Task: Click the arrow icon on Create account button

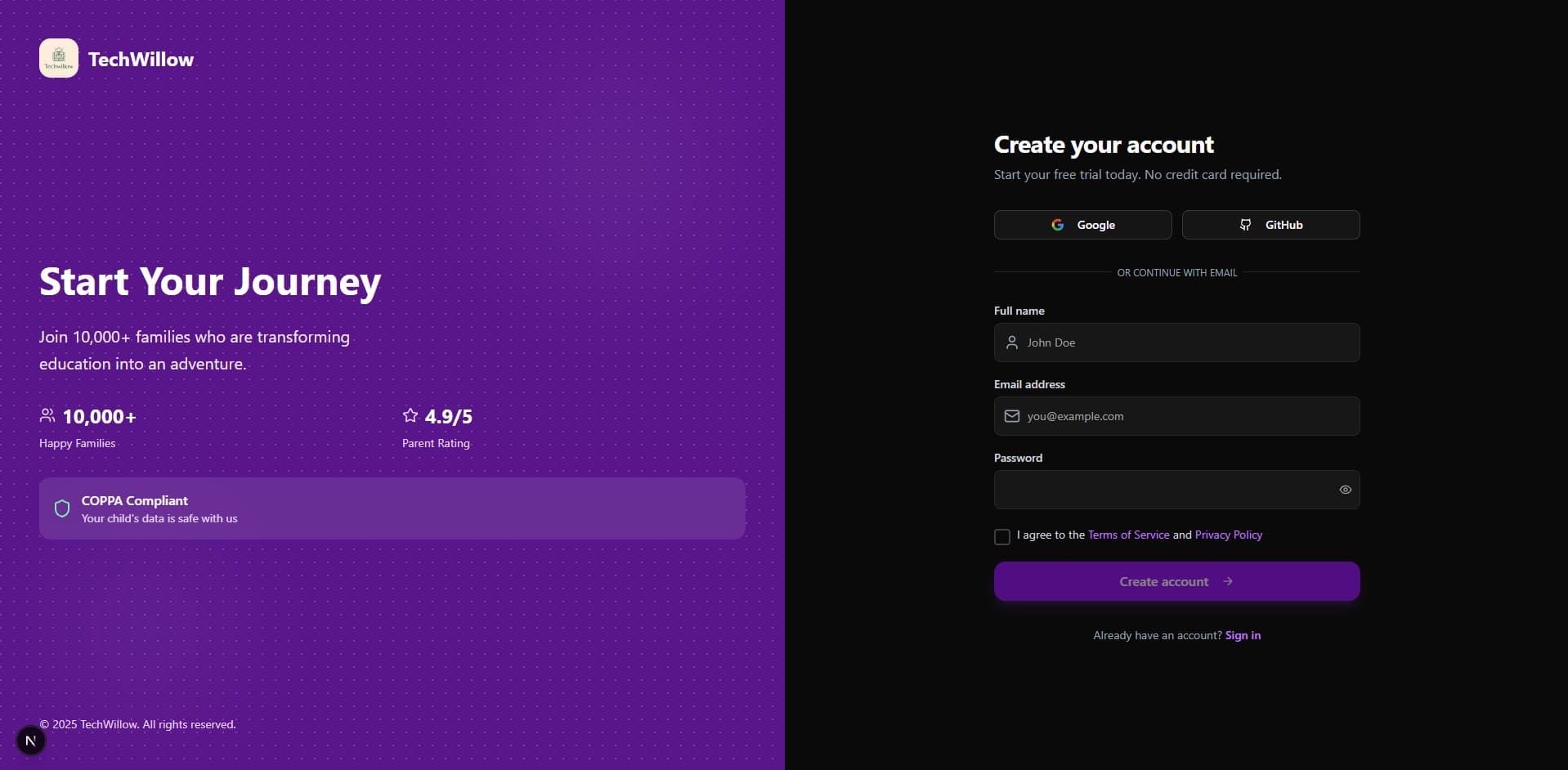Action: coord(1228,581)
